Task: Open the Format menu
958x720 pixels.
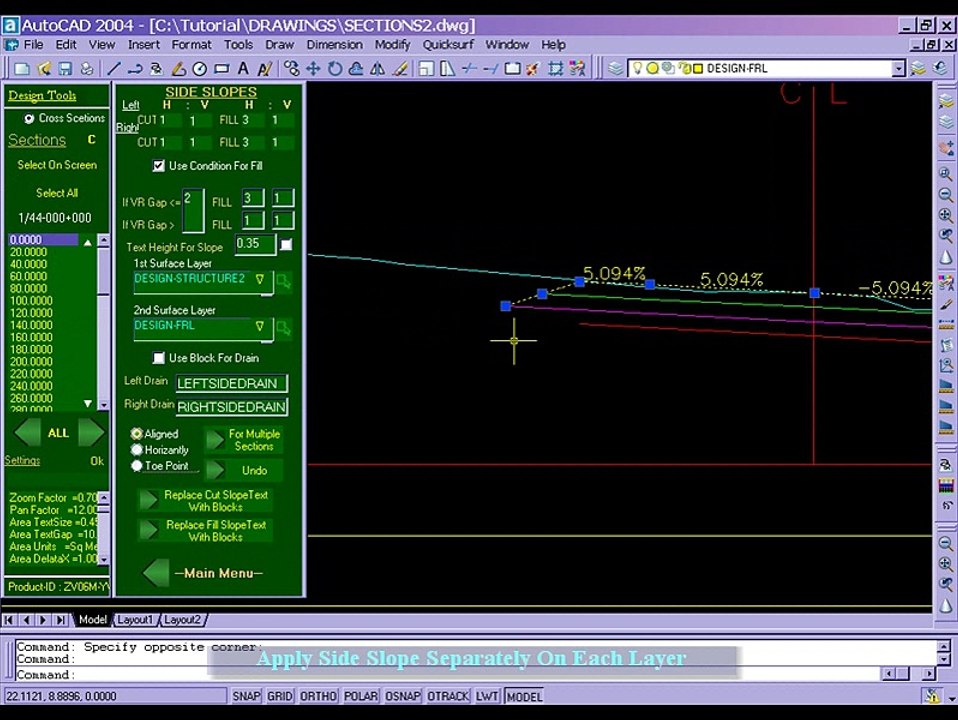Action: click(x=191, y=45)
